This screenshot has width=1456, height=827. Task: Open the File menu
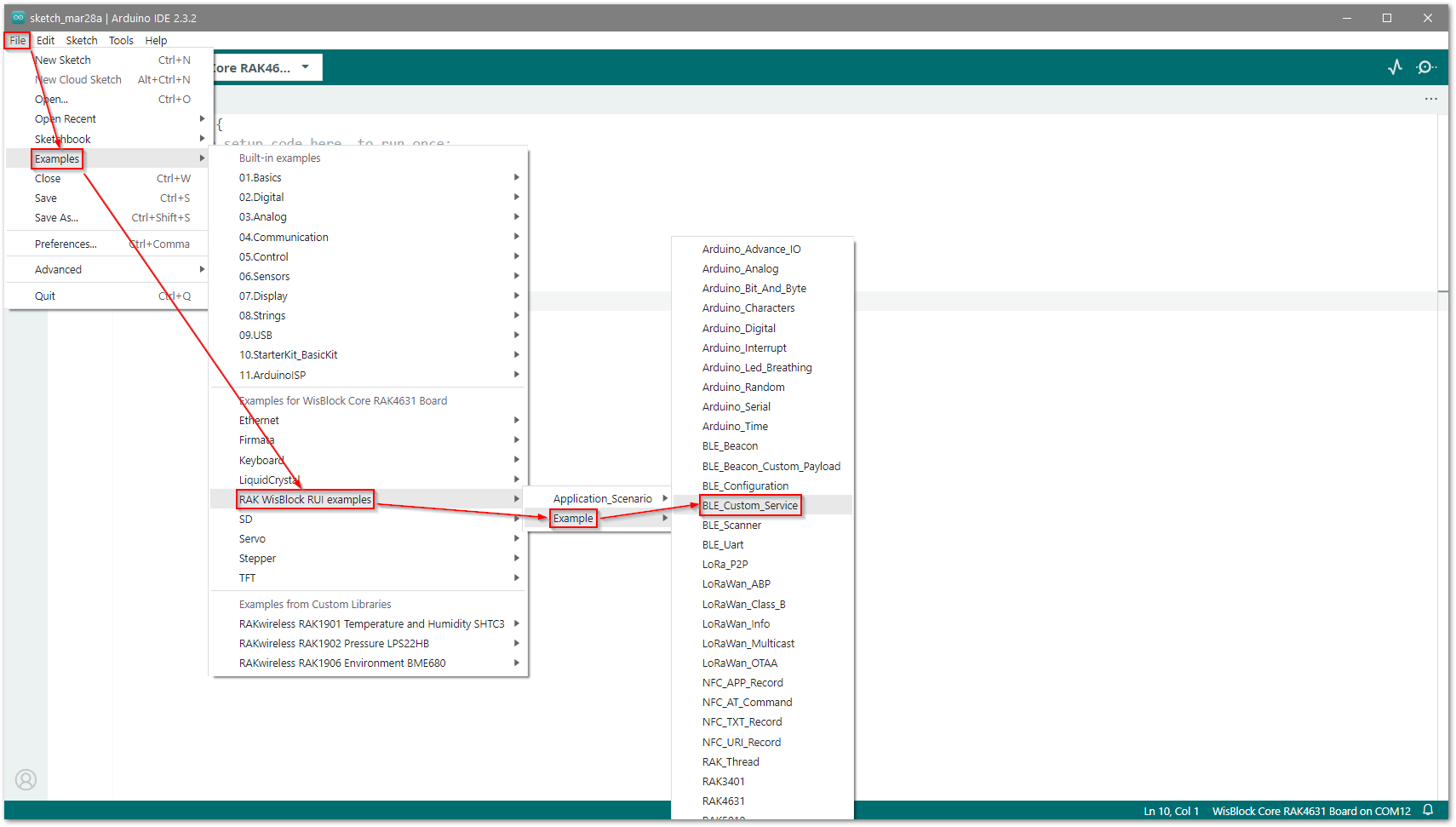point(18,40)
